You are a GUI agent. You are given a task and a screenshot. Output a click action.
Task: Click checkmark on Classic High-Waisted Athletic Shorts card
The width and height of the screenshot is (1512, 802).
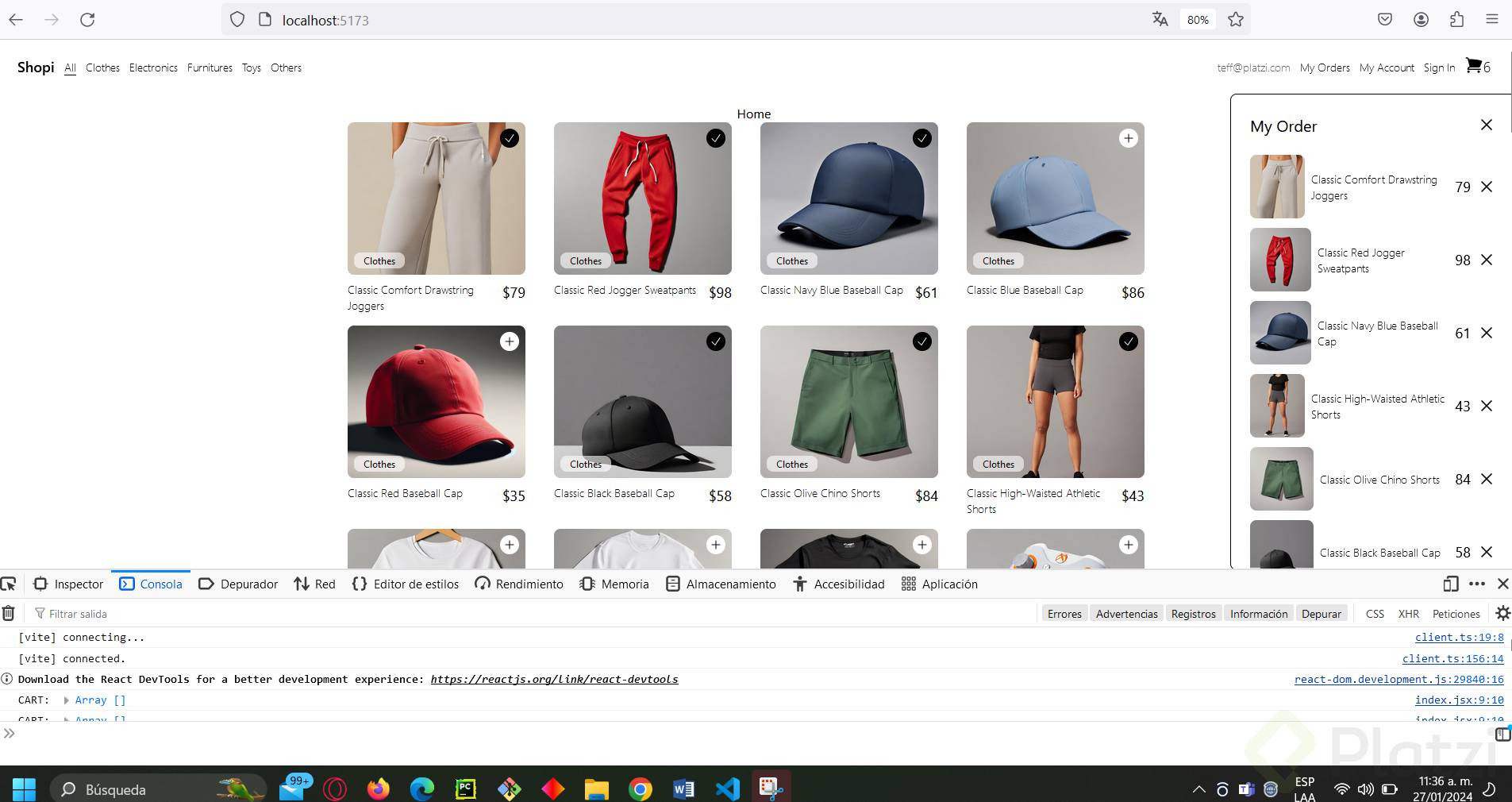(1128, 341)
